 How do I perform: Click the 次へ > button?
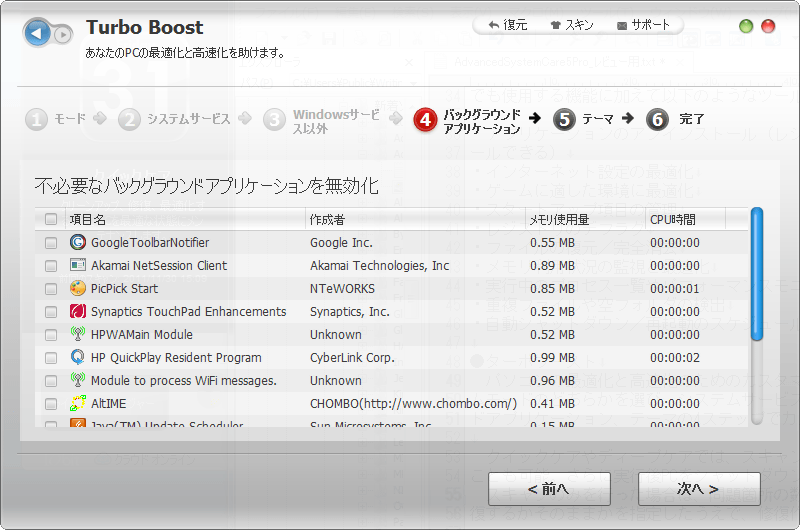(x=698, y=489)
